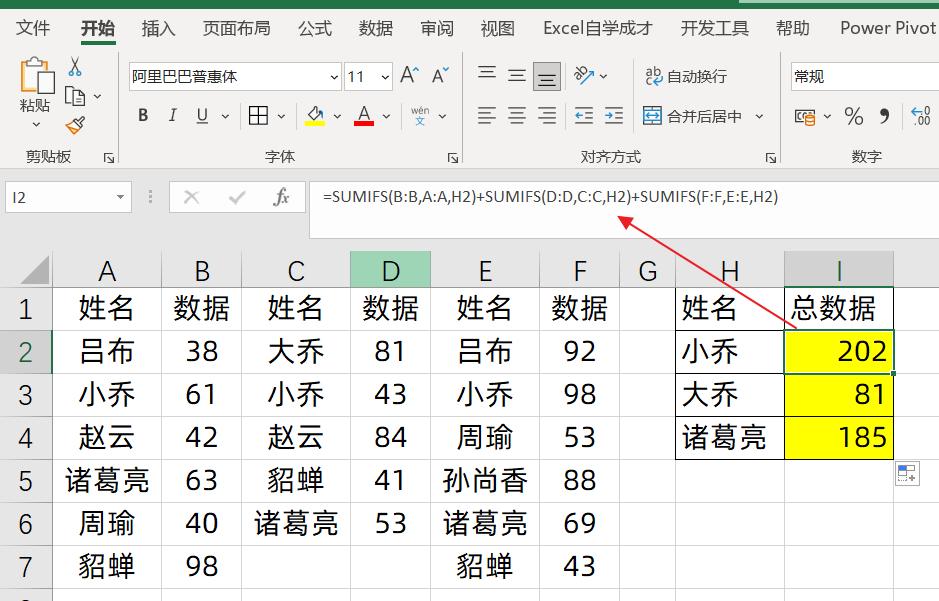Click the Comma Style icon

pyautogui.click(x=885, y=115)
